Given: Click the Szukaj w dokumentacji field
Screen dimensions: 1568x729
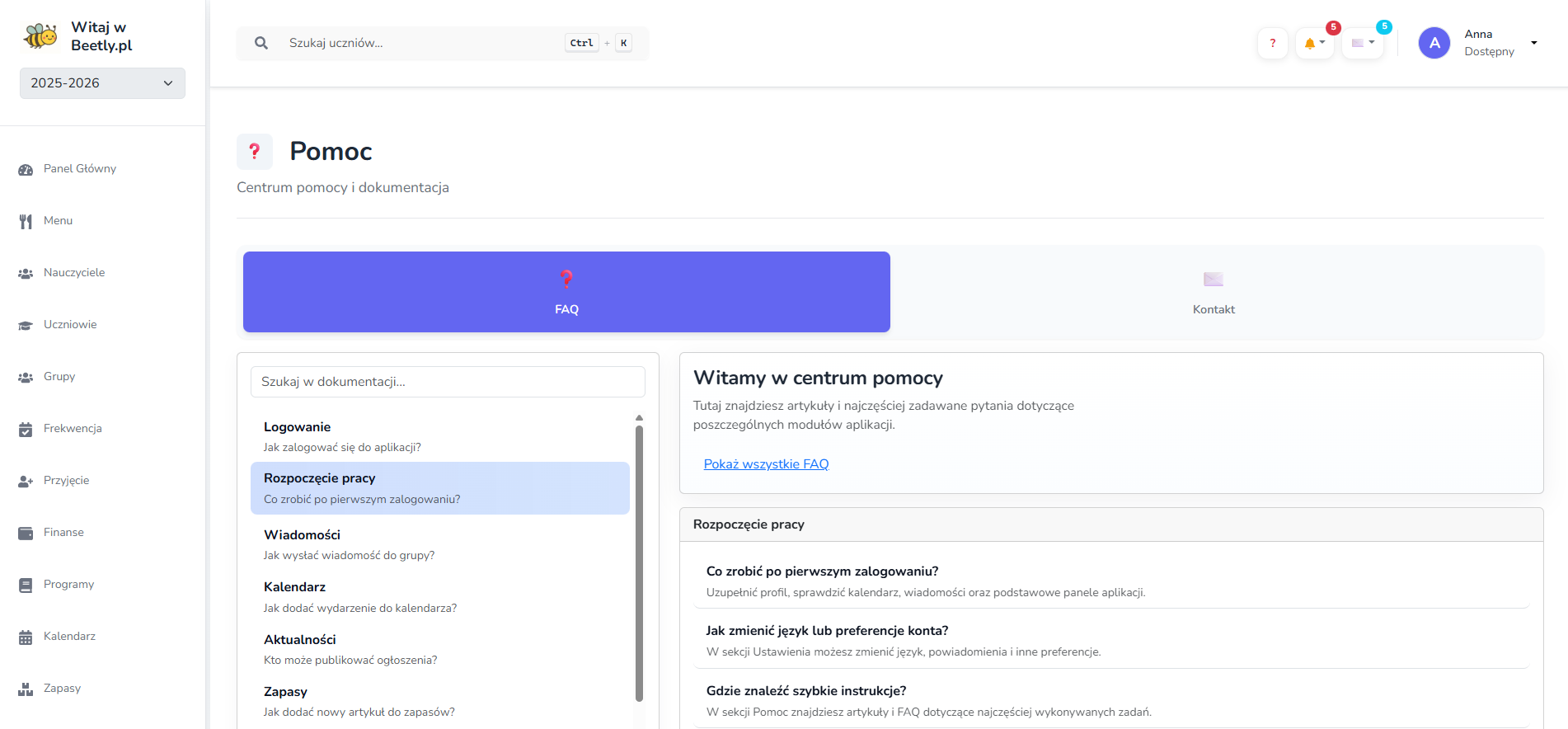Looking at the screenshot, I should [448, 382].
